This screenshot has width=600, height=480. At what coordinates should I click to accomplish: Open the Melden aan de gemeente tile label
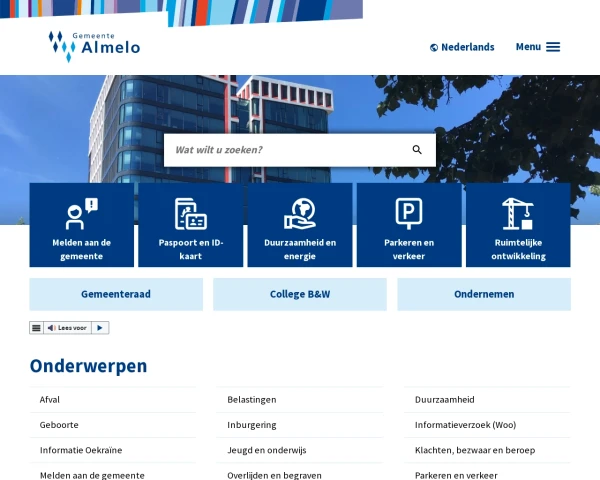(82, 250)
